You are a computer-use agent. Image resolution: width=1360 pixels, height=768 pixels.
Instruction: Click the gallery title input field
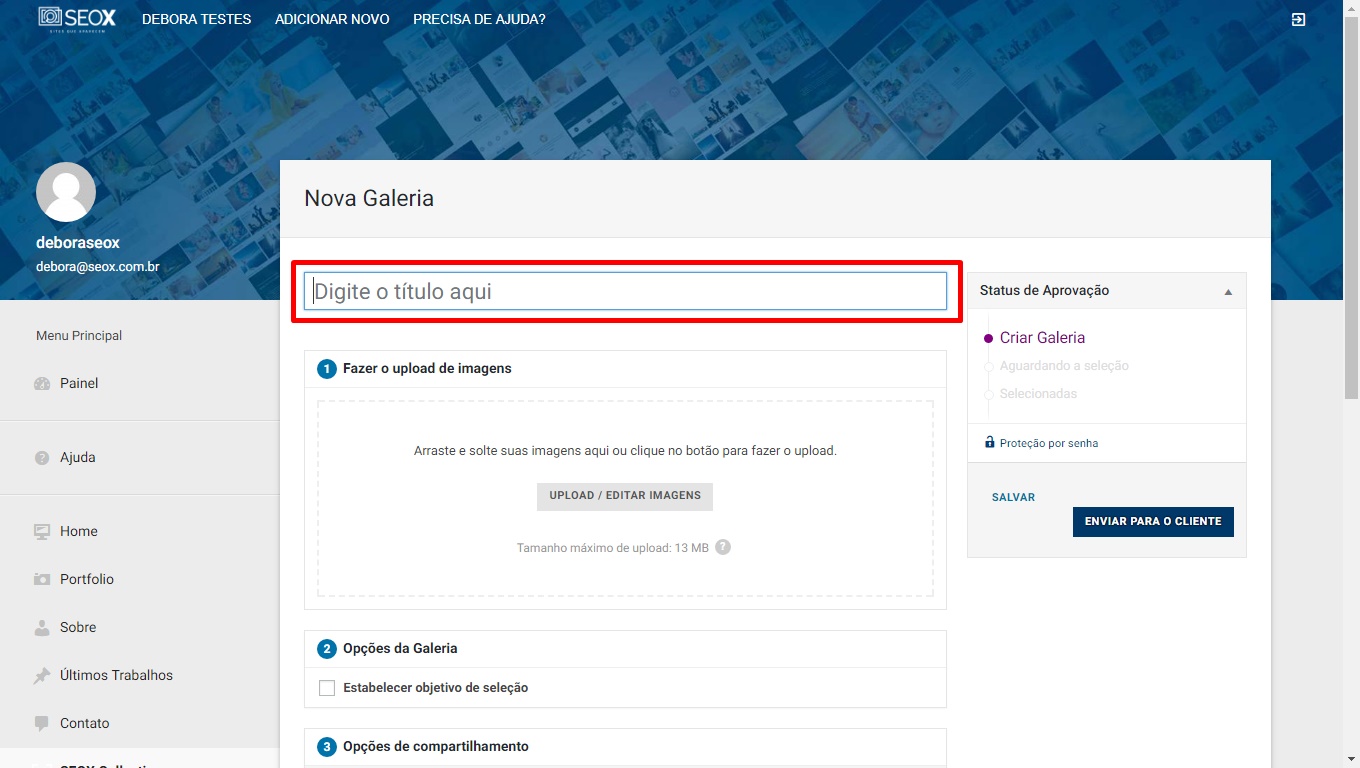pyautogui.click(x=625, y=291)
